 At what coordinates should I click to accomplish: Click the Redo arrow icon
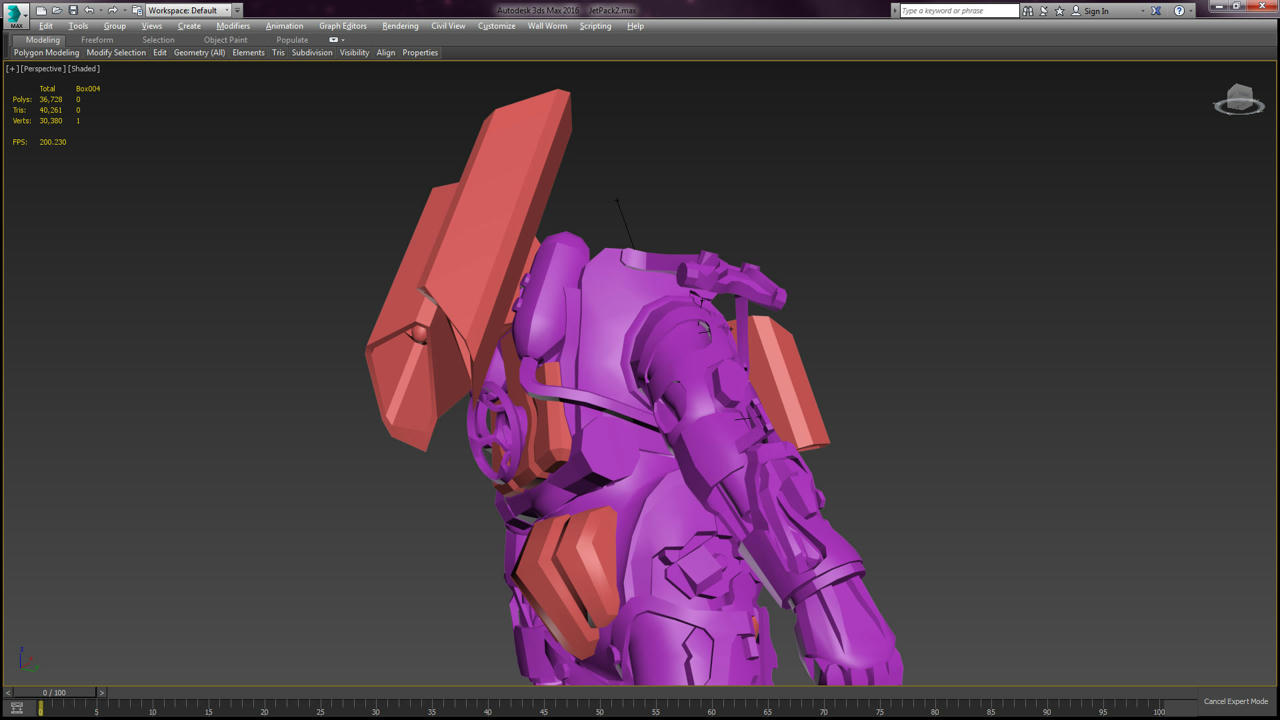coord(112,11)
